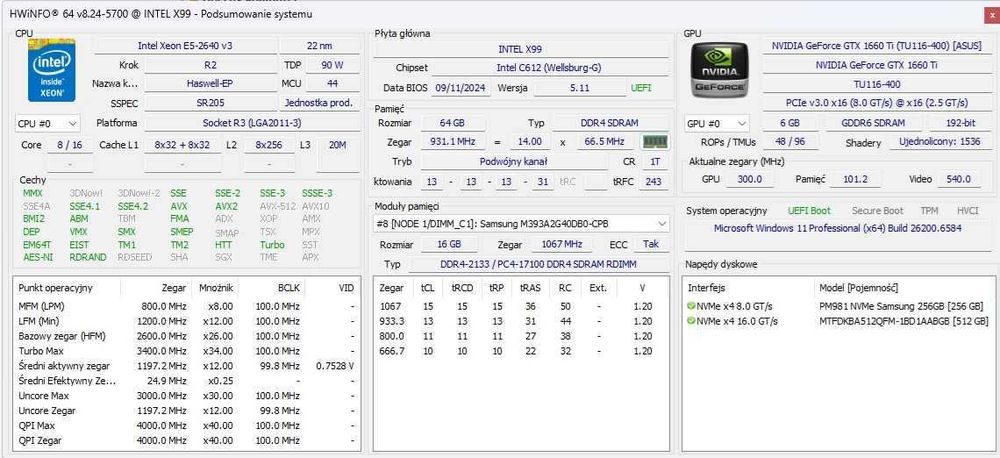Screen dimensions: 1000x458
Task: Click the R2 stepping value
Action: pyautogui.click(x=210, y=65)
